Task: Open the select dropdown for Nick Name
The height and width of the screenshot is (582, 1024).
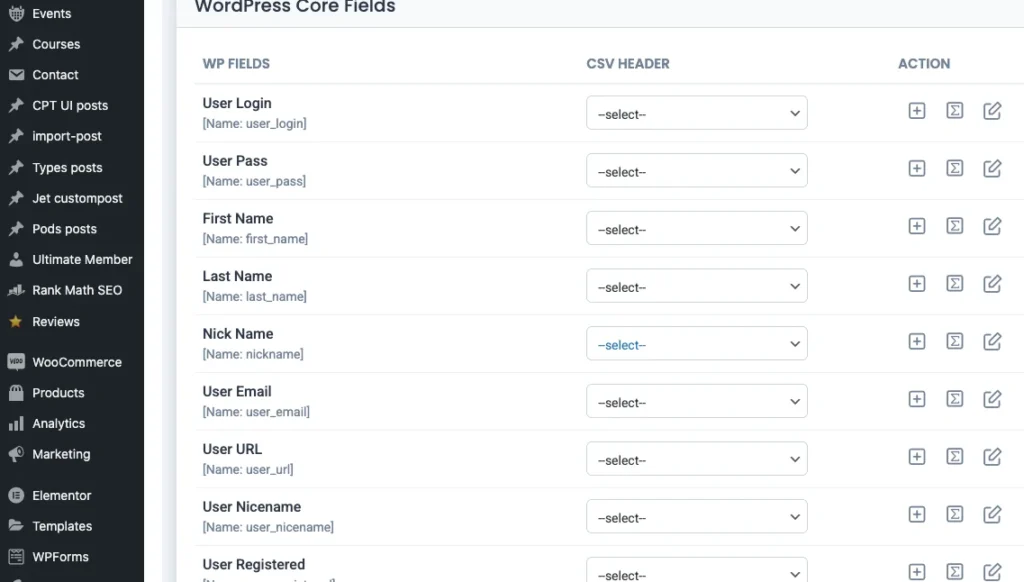Action: point(696,344)
